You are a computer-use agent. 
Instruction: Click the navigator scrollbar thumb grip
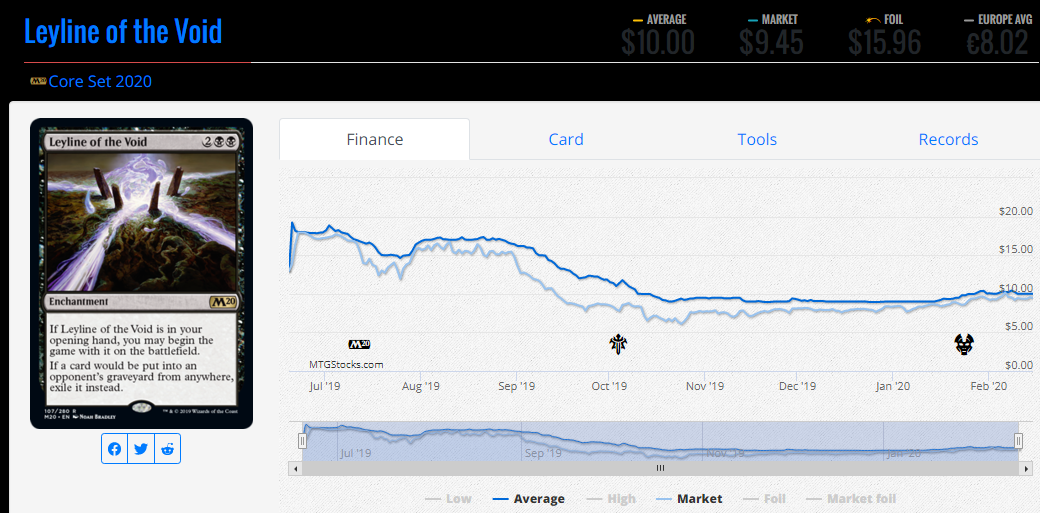(660, 469)
